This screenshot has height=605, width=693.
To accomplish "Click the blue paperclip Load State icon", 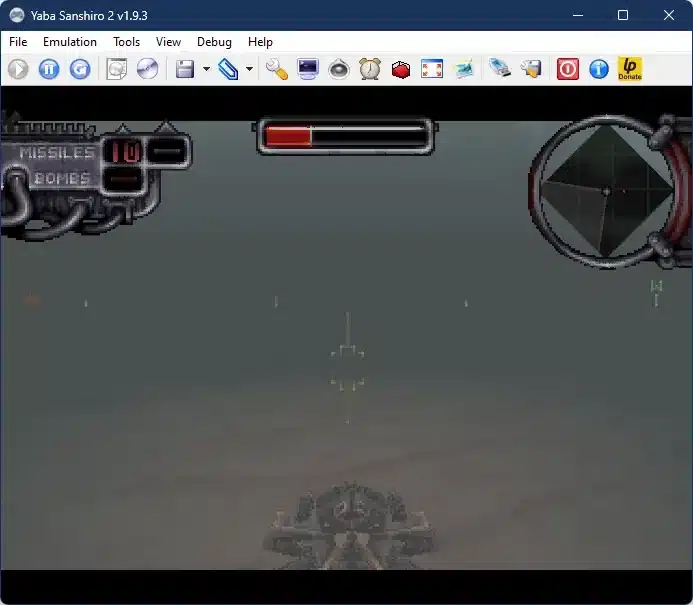I will tap(228, 69).
